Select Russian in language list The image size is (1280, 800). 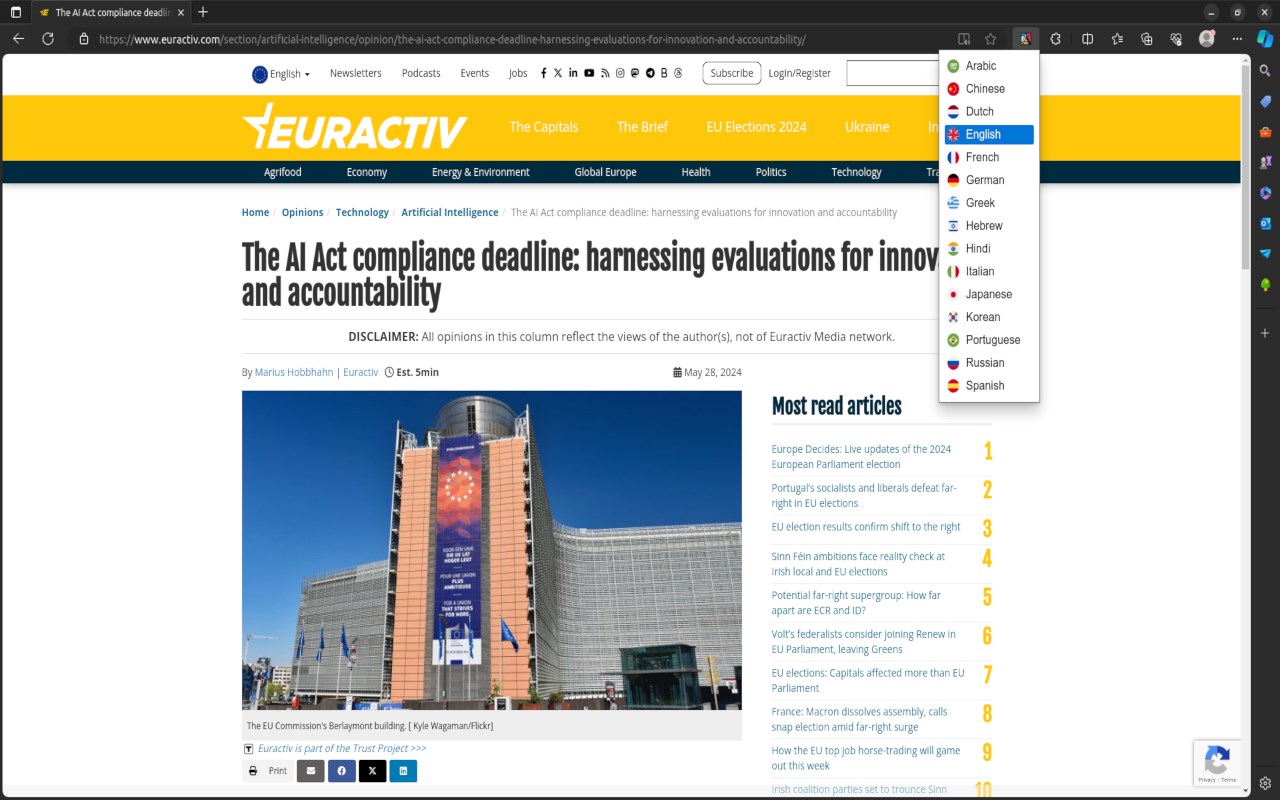tap(989, 363)
